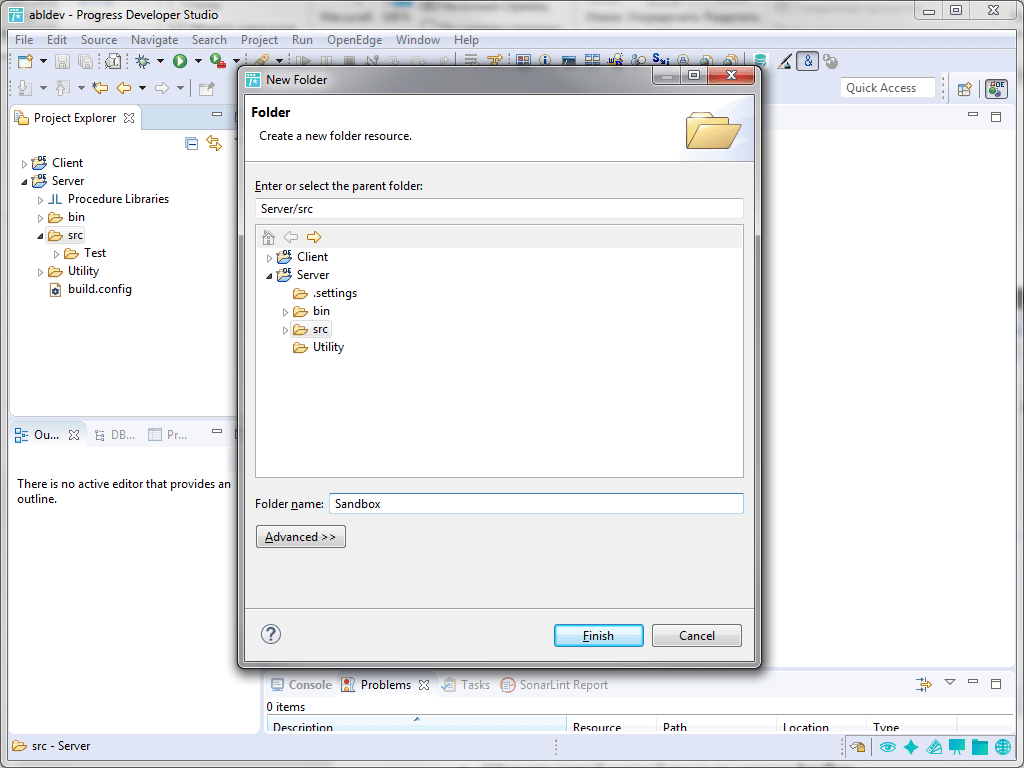The height and width of the screenshot is (768, 1024).
Task: Switch to the Tasks tab
Action: [x=466, y=684]
